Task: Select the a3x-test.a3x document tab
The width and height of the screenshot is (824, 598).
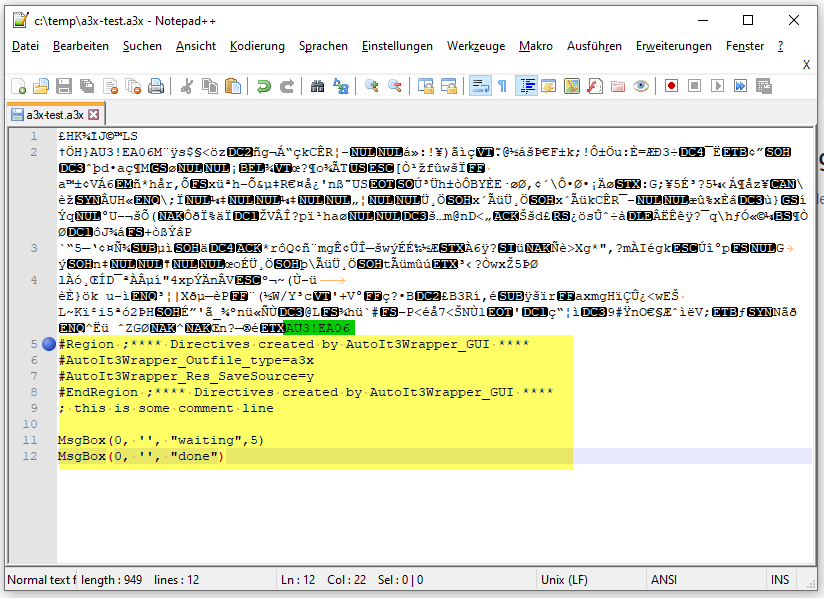Action: (x=55, y=115)
